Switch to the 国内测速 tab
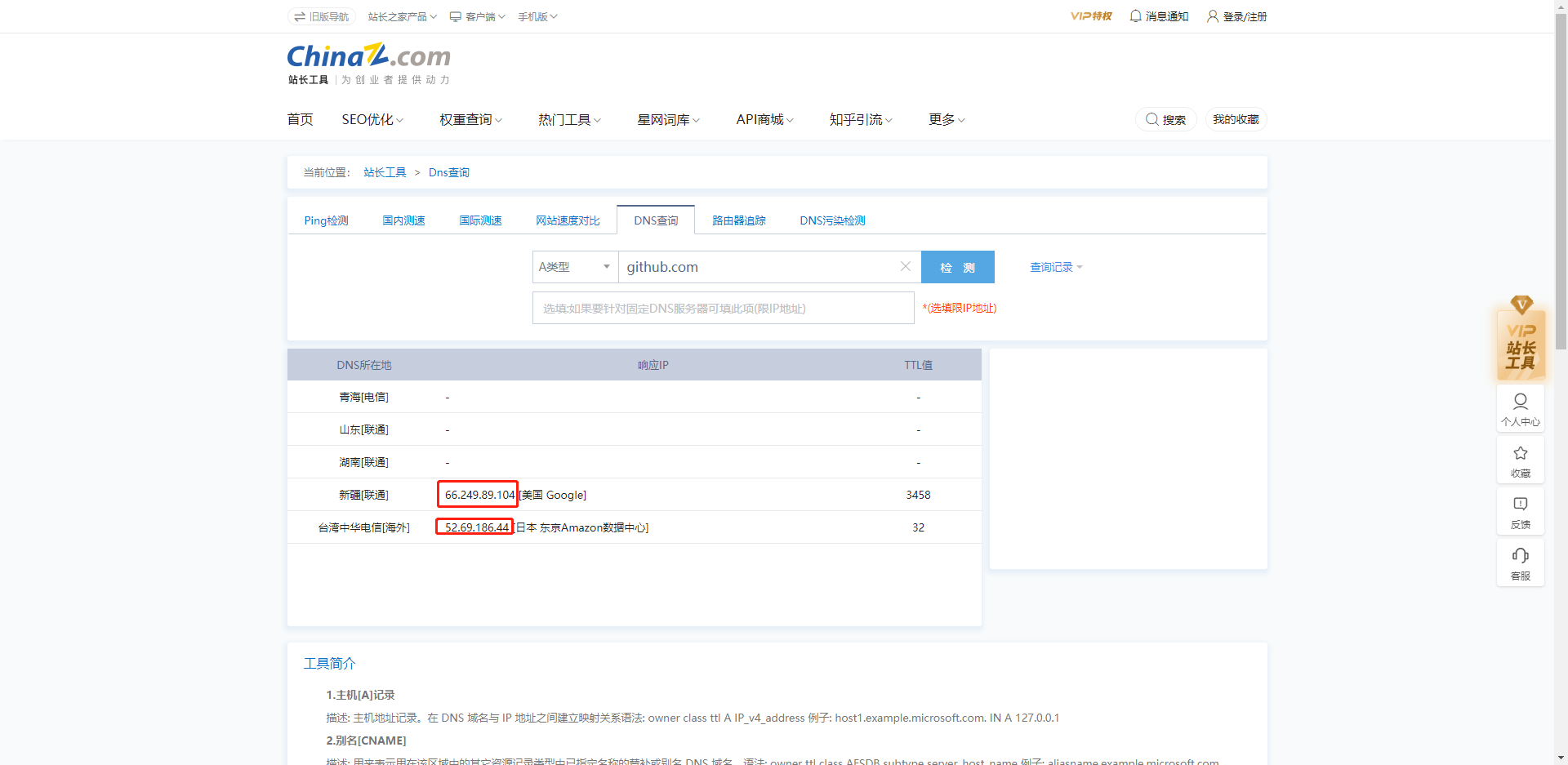The image size is (1568, 765). click(x=403, y=220)
